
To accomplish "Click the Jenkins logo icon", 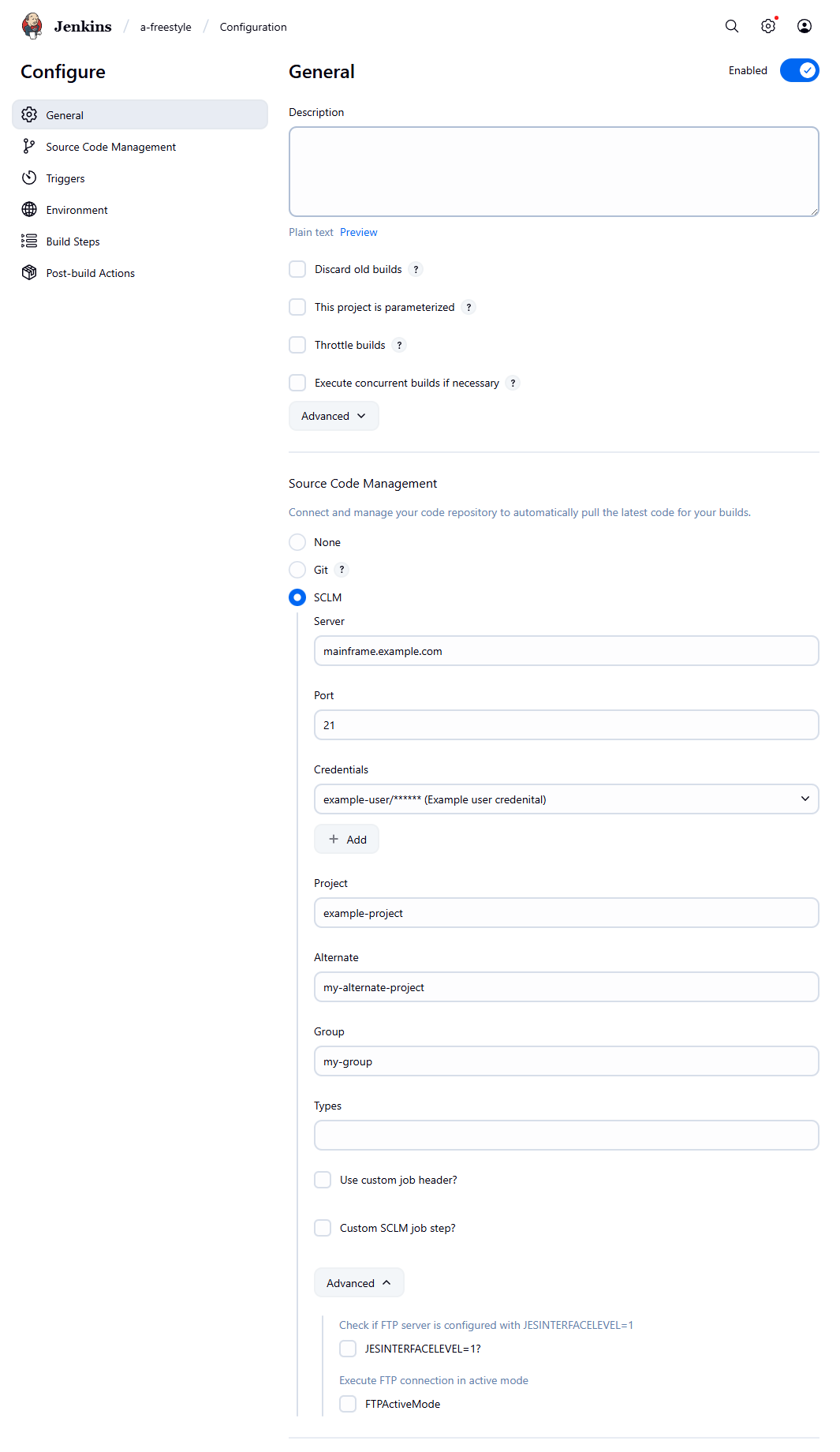I will tap(32, 26).
